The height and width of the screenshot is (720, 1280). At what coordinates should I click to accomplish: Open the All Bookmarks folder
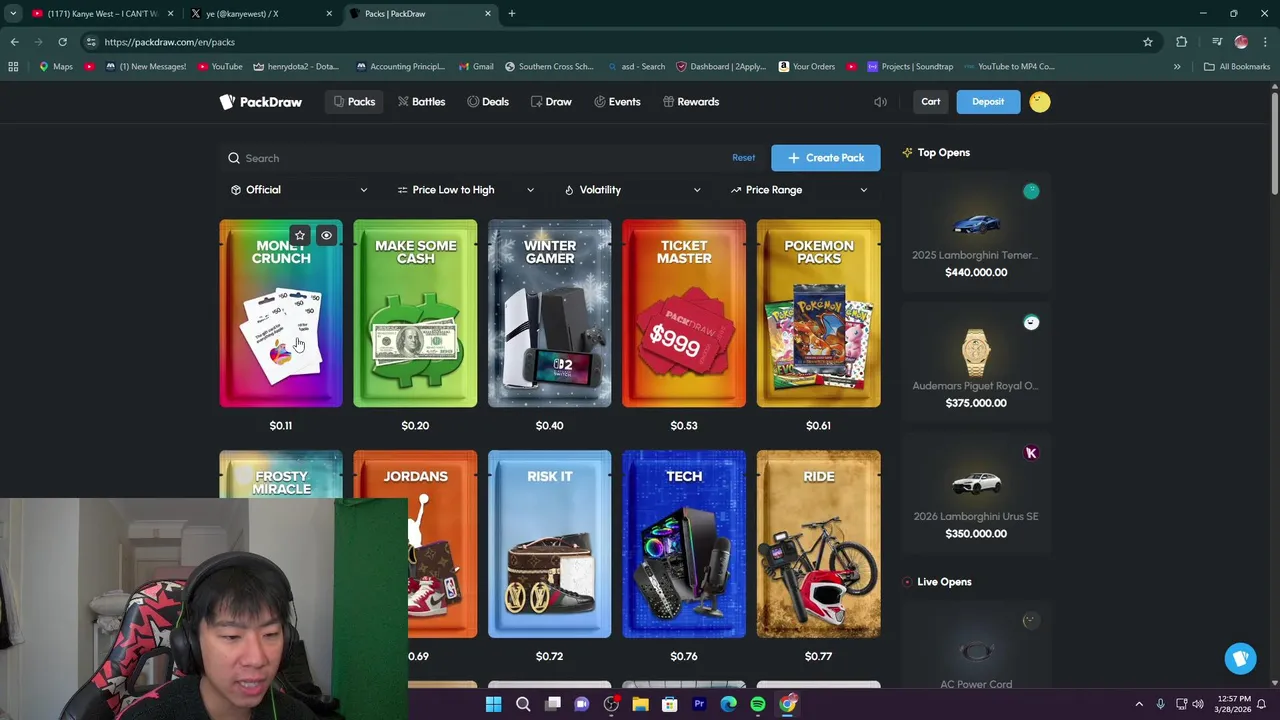pos(1237,67)
